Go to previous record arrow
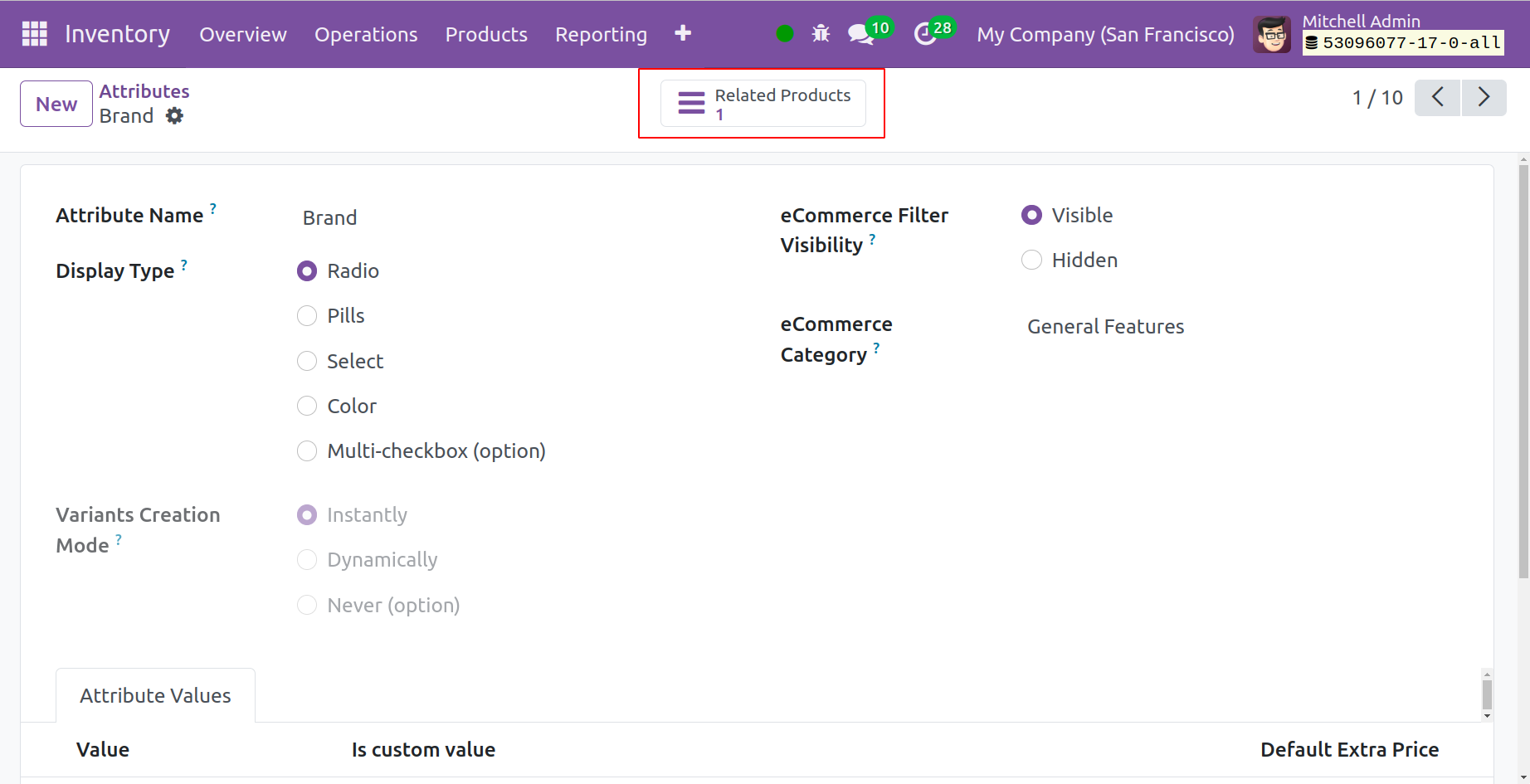Image resolution: width=1530 pixels, height=784 pixels. (x=1437, y=98)
